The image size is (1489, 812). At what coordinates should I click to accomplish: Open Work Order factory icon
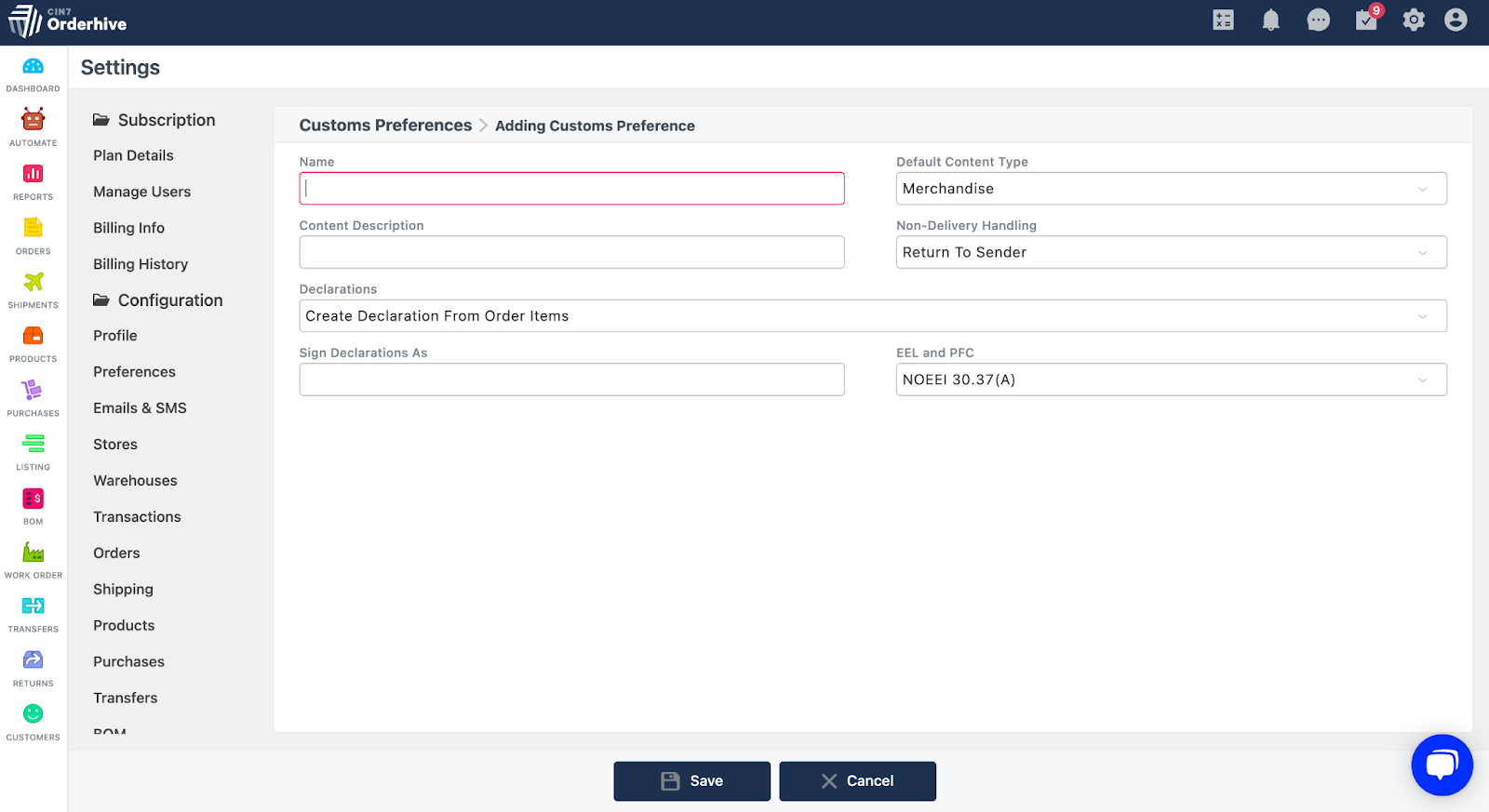33,552
